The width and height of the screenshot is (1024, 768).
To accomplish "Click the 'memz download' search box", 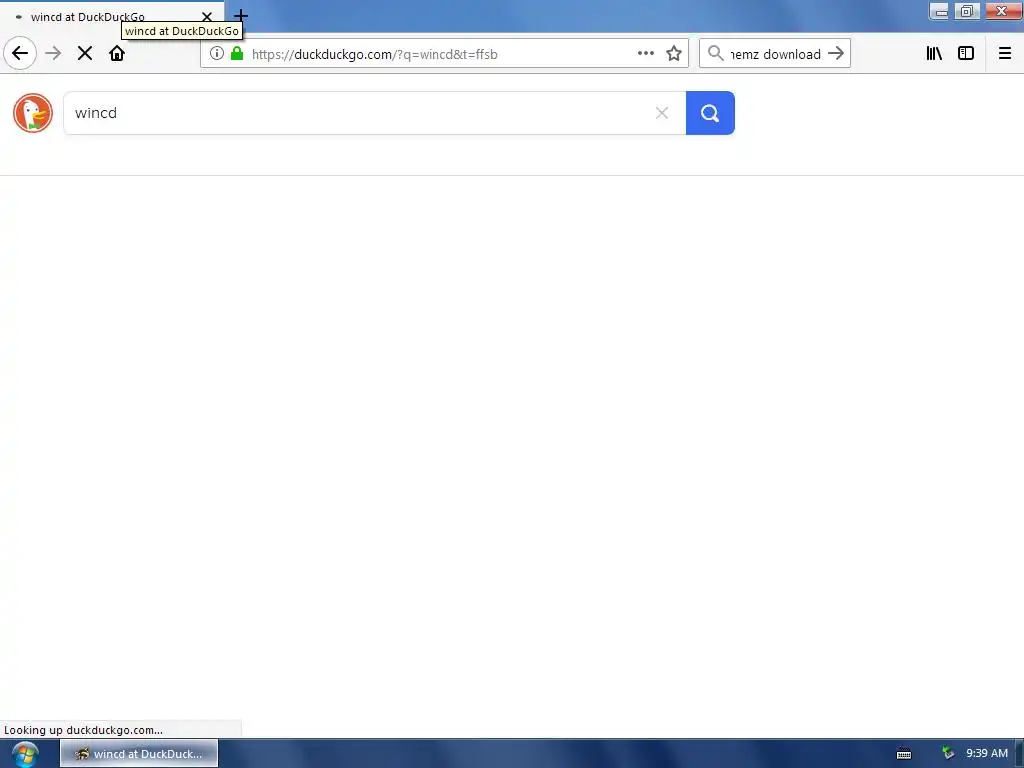I will (x=775, y=54).
